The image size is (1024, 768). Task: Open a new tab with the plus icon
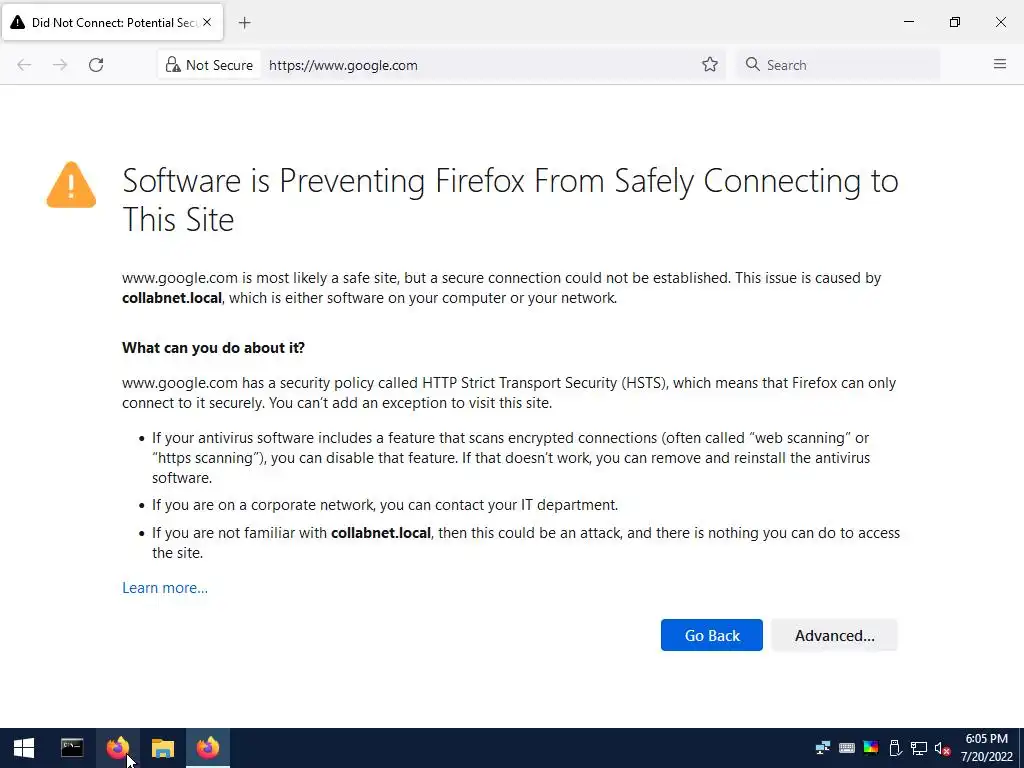pyautogui.click(x=245, y=22)
